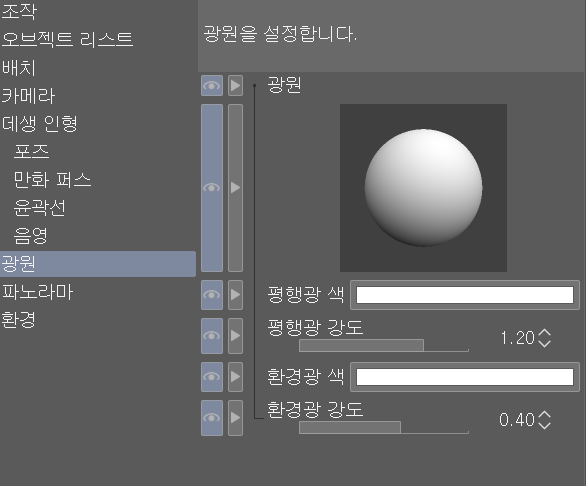Click the 0.40 intensity value
The height and width of the screenshot is (486, 586).
click(517, 420)
